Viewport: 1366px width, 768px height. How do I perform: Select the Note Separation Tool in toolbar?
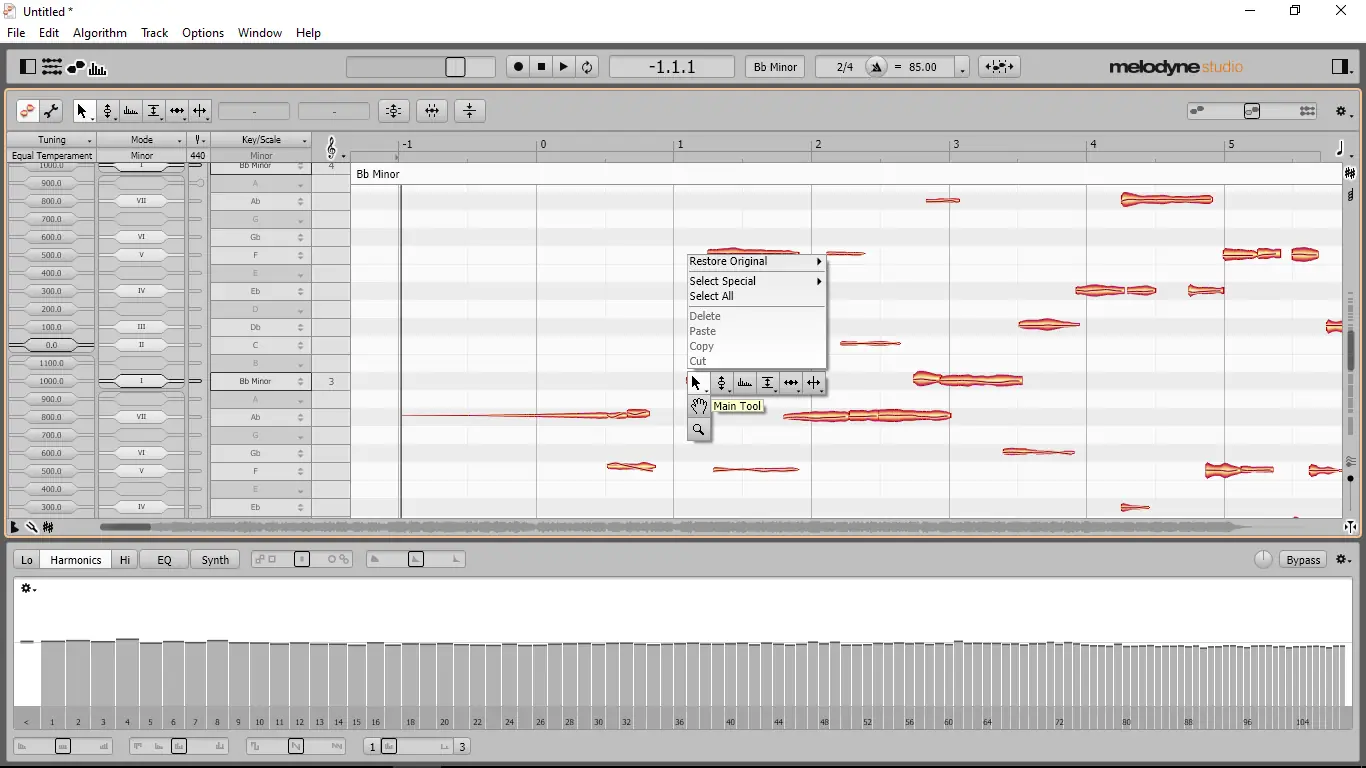(200, 111)
